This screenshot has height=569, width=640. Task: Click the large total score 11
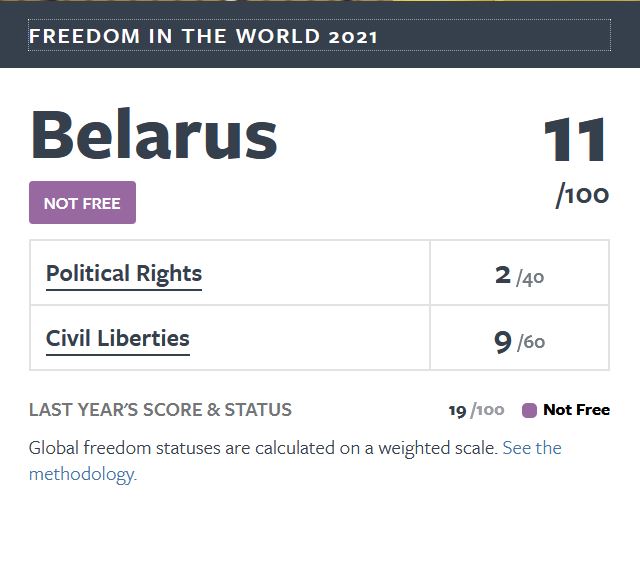click(575, 141)
